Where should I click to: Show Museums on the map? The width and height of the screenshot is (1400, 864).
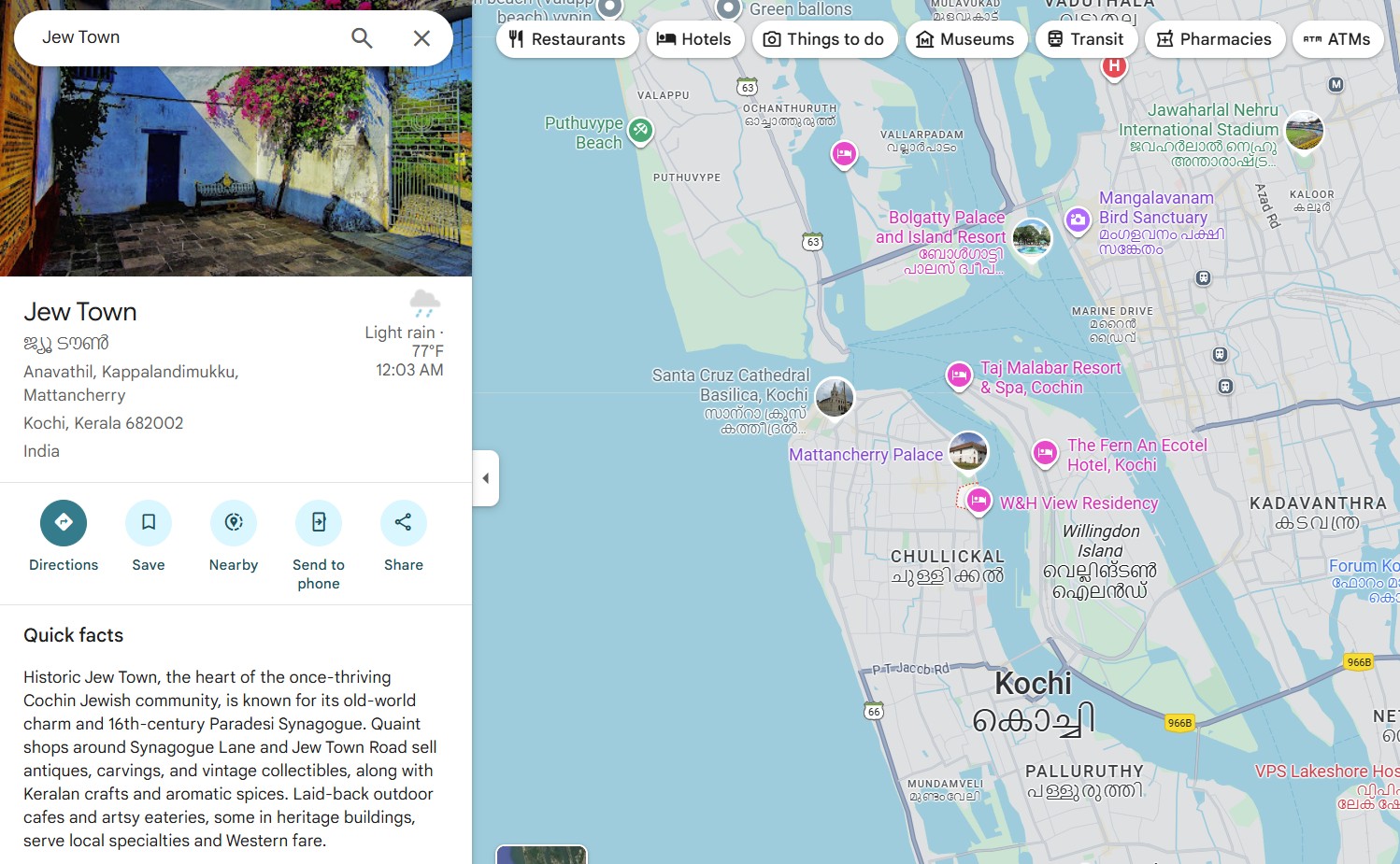pyautogui.click(x=966, y=39)
